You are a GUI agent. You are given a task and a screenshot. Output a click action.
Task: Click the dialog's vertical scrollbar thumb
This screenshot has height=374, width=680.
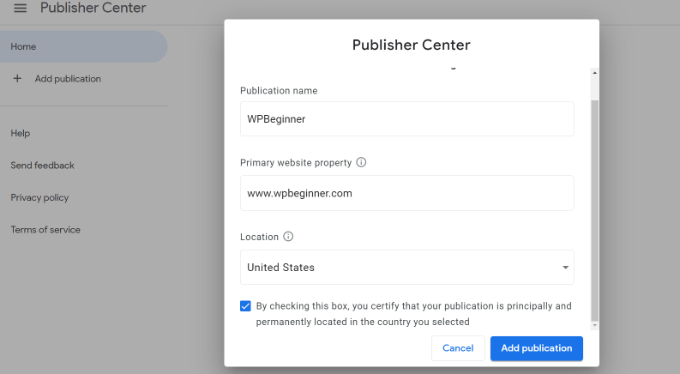595,210
